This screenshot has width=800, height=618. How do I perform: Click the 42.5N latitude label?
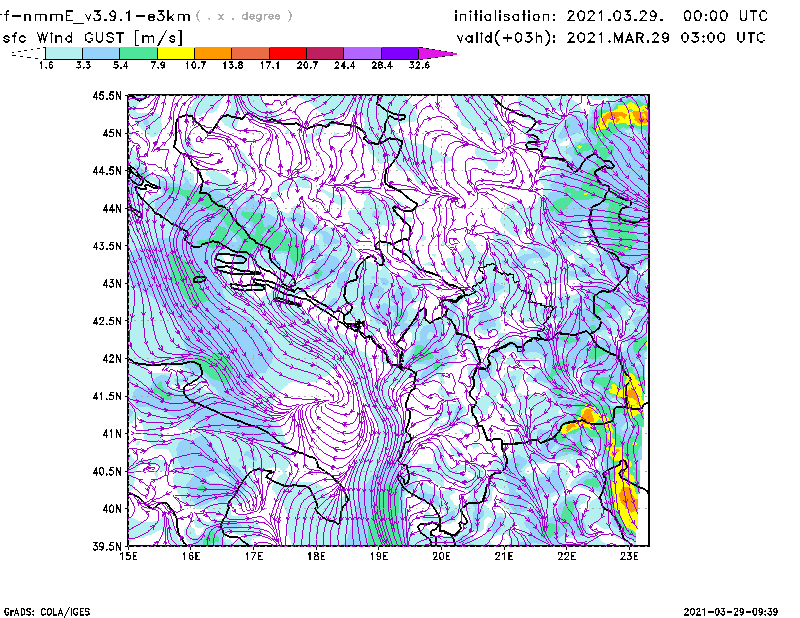107,321
